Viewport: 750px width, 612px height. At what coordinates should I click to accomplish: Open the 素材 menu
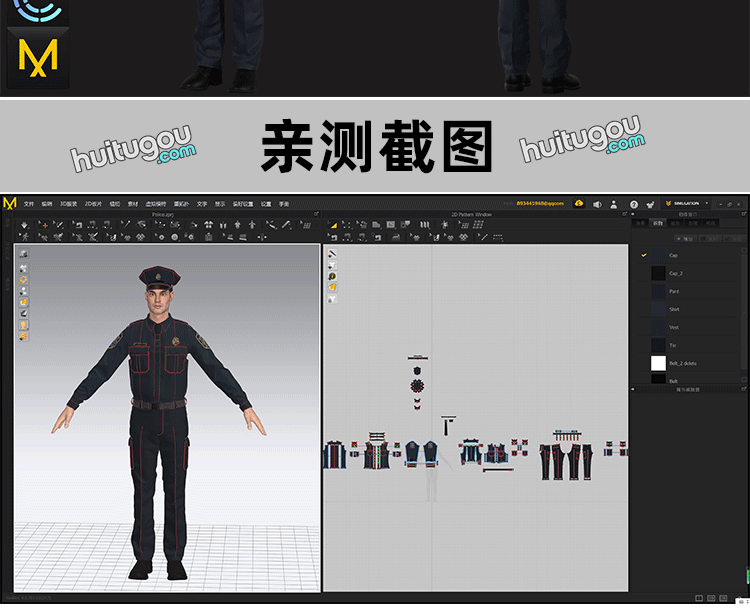pos(132,203)
